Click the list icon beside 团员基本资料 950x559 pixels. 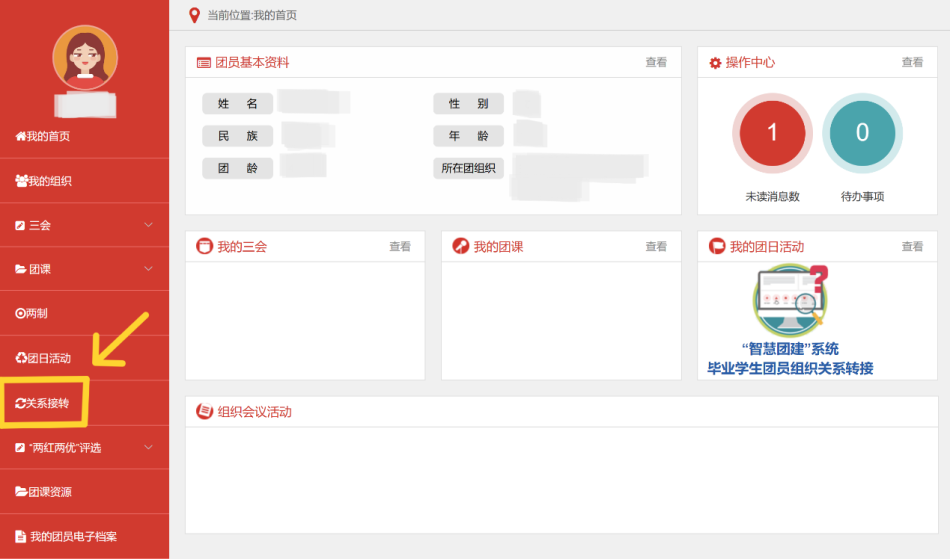point(204,62)
